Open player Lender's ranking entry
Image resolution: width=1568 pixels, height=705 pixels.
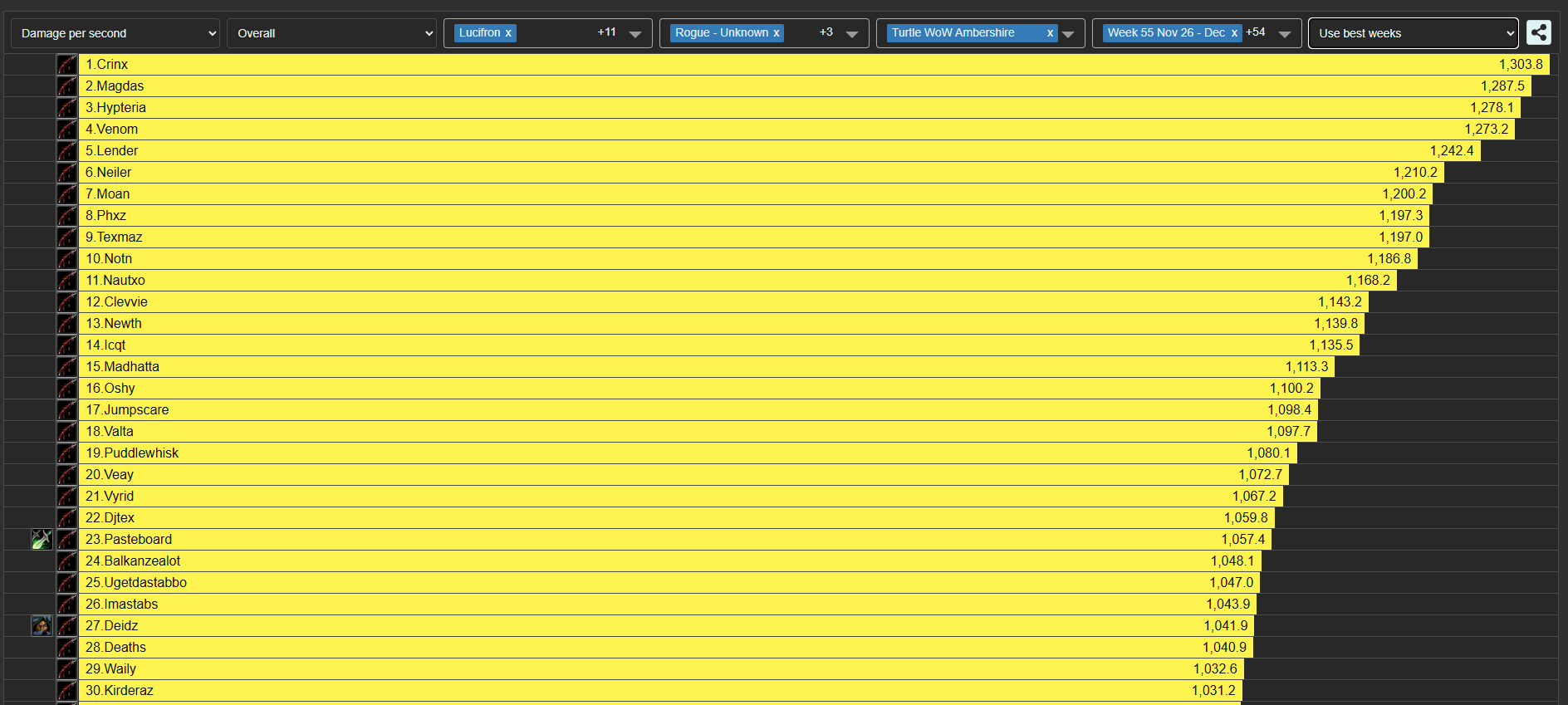(x=780, y=150)
